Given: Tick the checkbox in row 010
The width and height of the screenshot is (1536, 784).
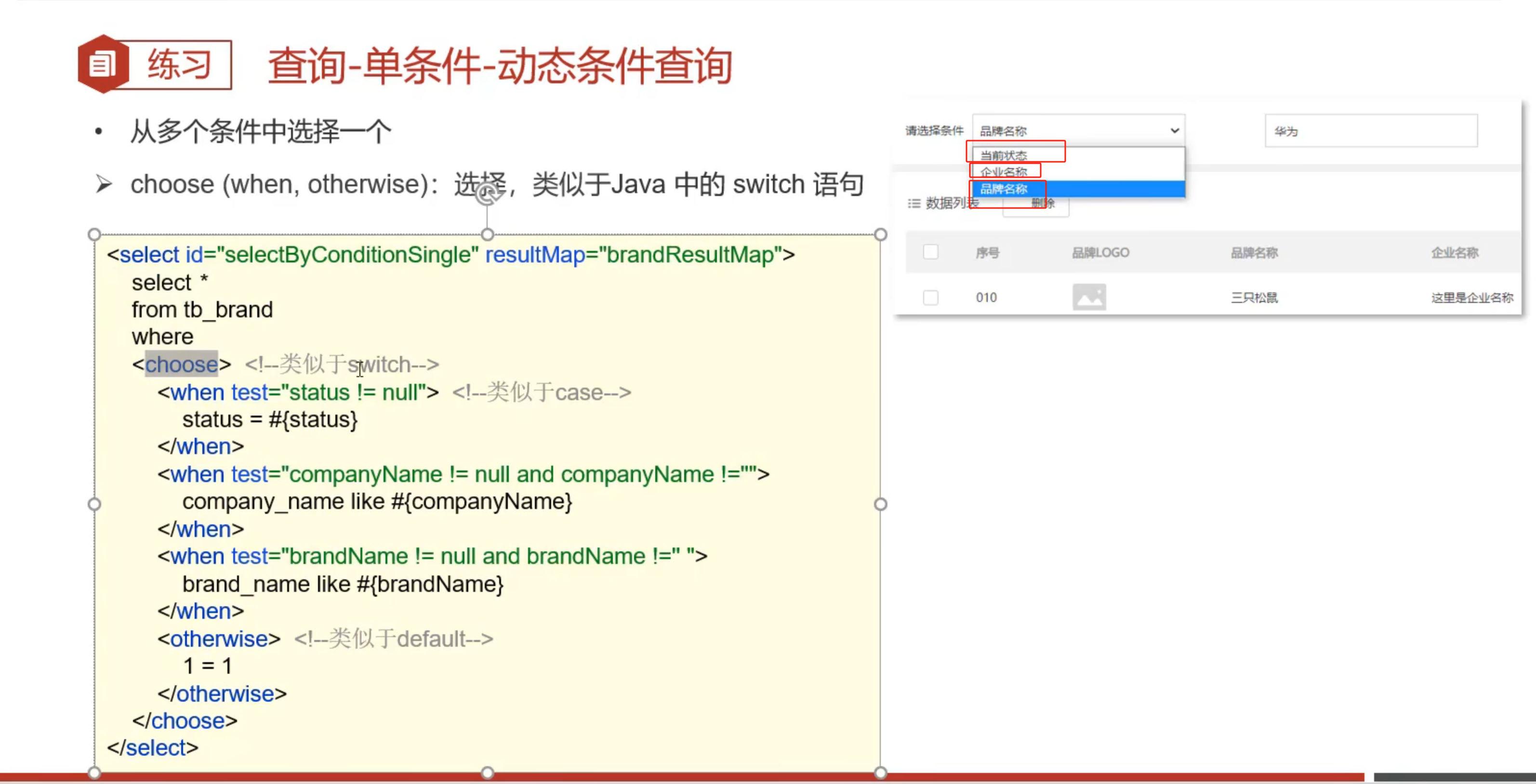Looking at the screenshot, I should click(x=930, y=298).
